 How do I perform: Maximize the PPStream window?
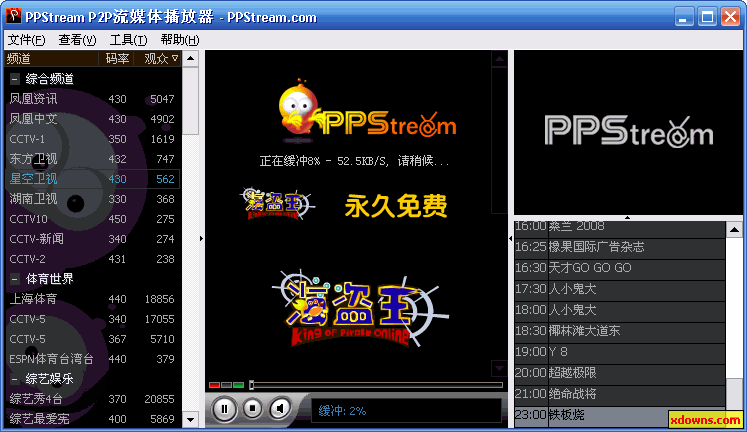(707, 17)
